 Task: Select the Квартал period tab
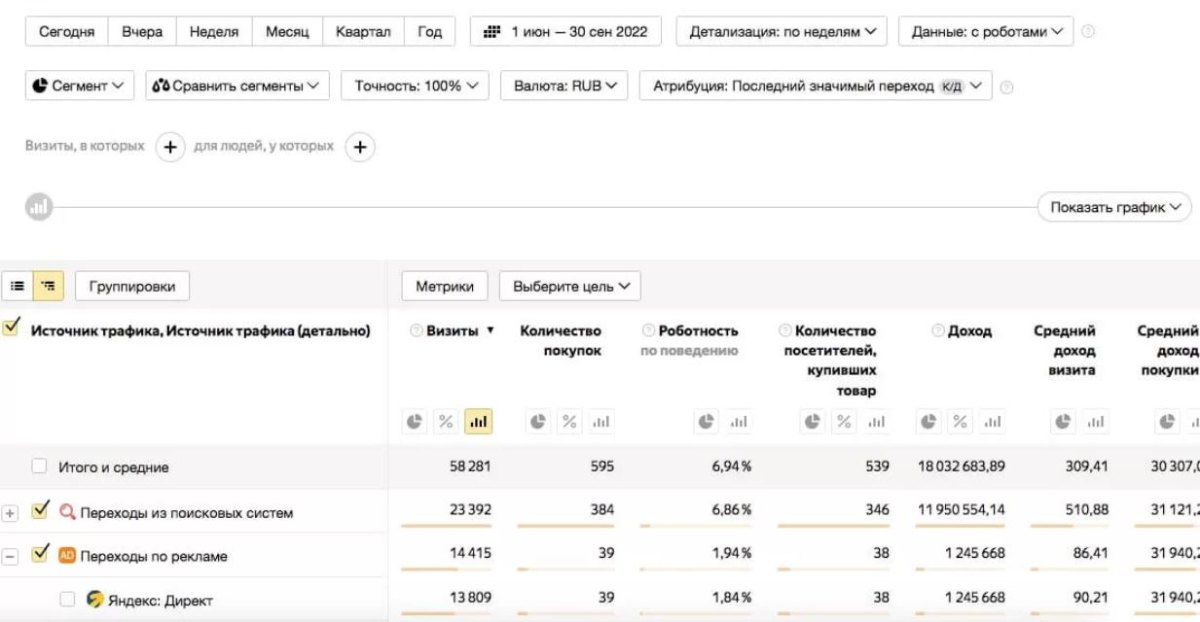[363, 31]
